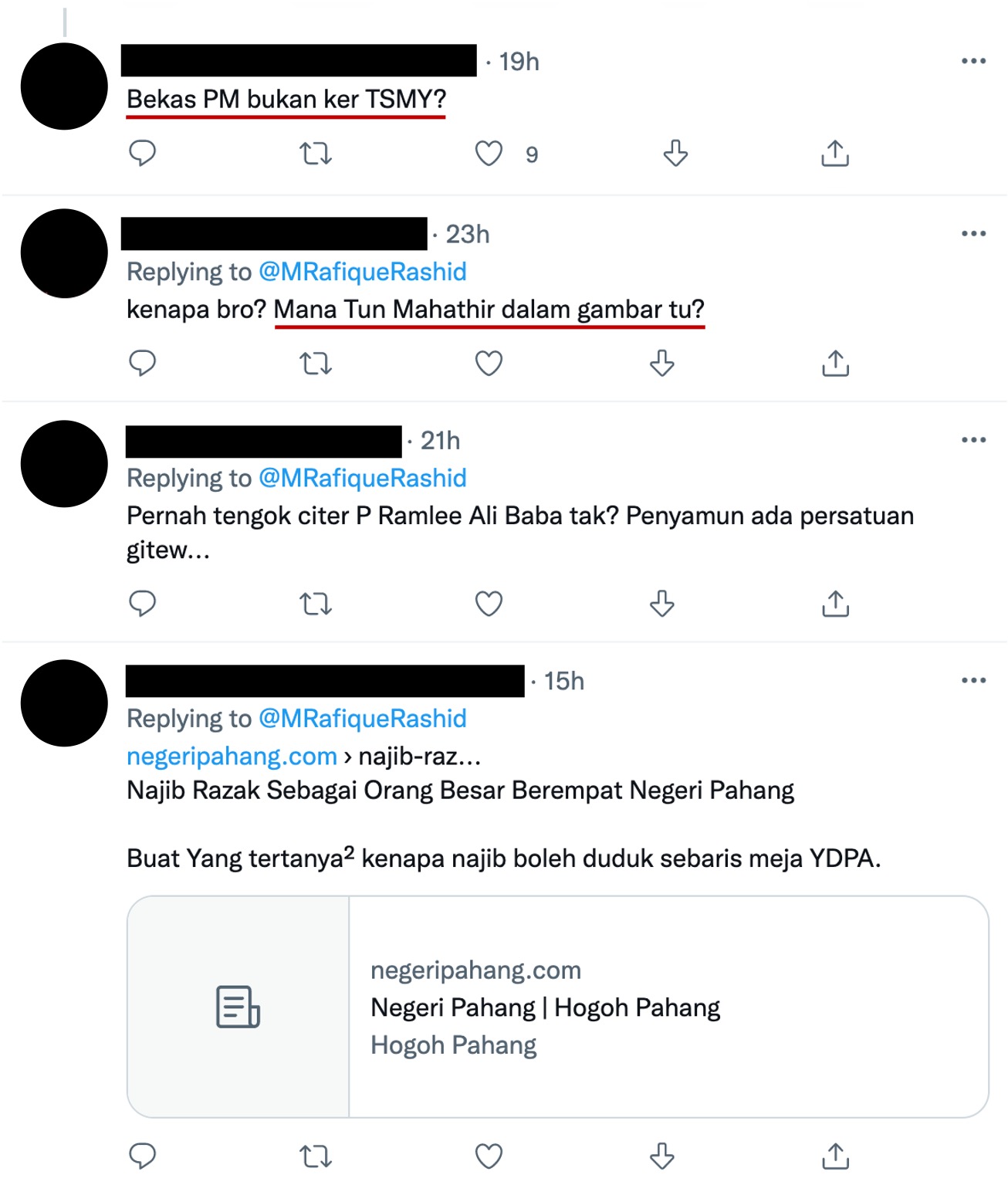Share the P Ramlee Ali Baba tweet

pyautogui.click(x=835, y=603)
